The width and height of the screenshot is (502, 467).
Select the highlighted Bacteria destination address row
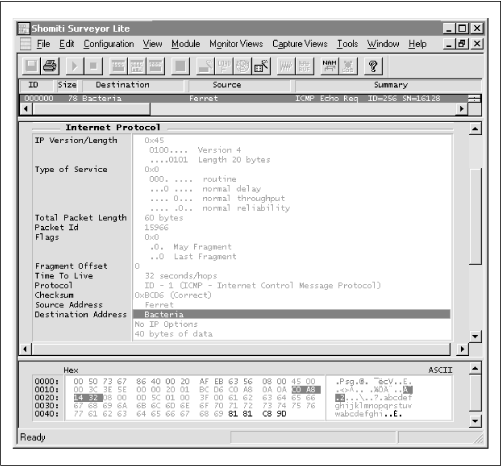pyautogui.click(x=292, y=314)
